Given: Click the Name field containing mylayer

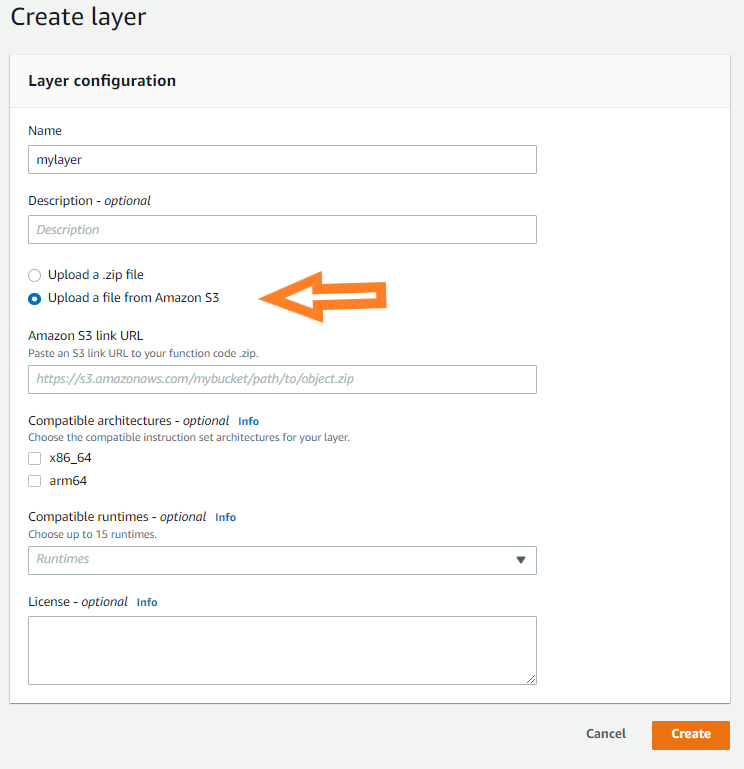Looking at the screenshot, I should click(282, 160).
